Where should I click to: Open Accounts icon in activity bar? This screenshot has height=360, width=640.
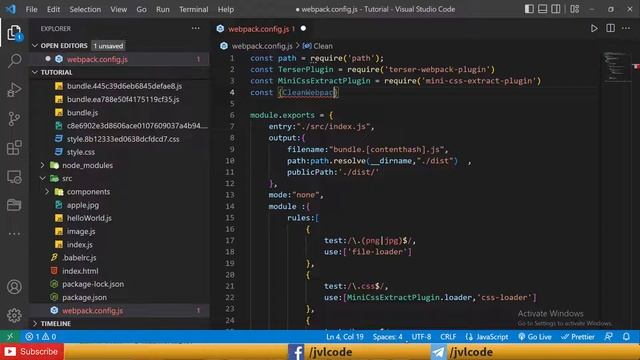pos(14,287)
